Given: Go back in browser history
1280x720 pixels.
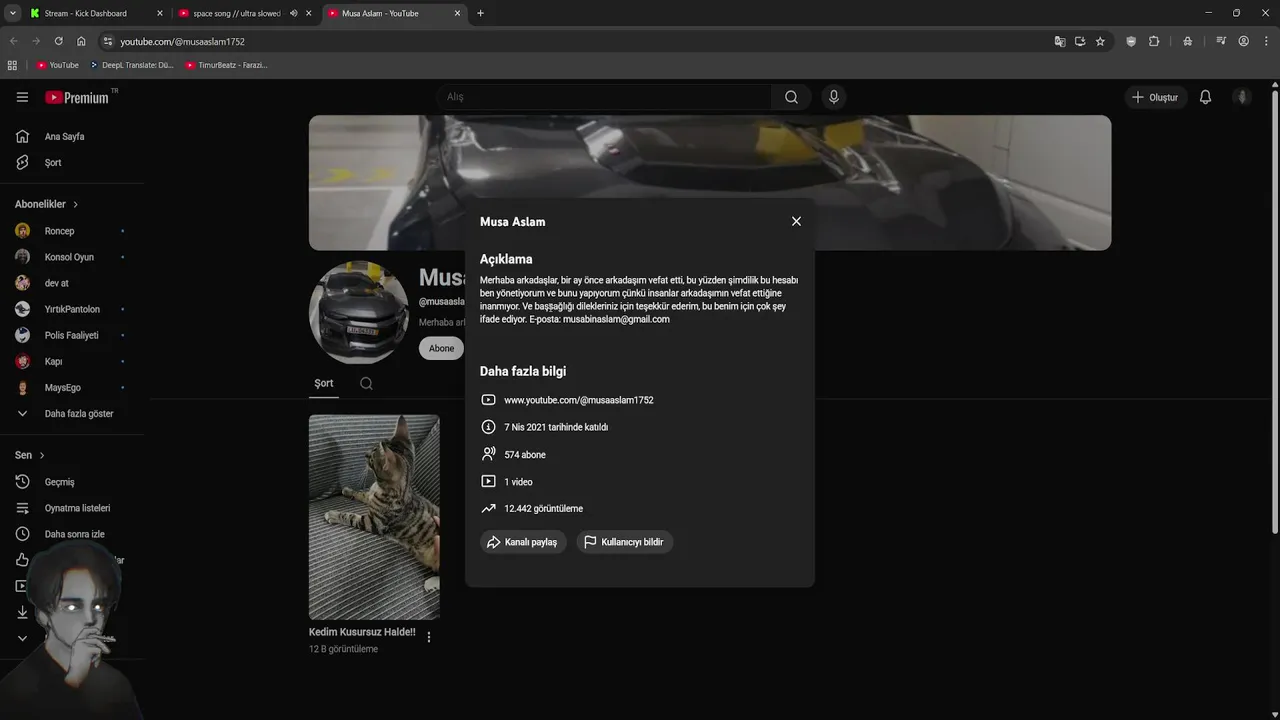Looking at the screenshot, I should 14,41.
